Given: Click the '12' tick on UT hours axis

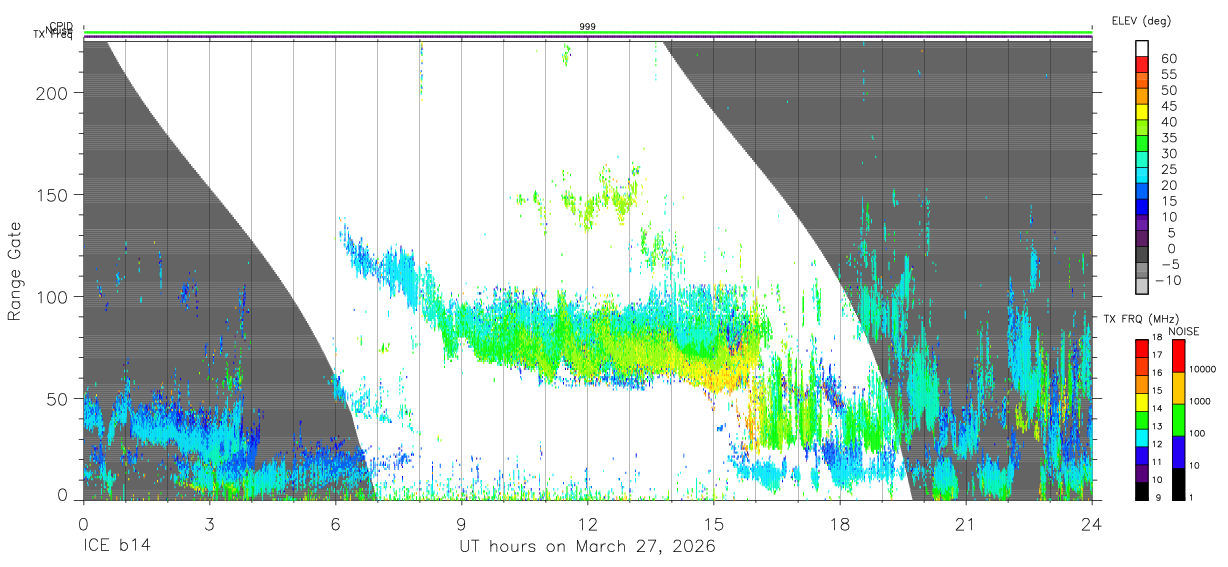Looking at the screenshot, I should click(x=588, y=525).
